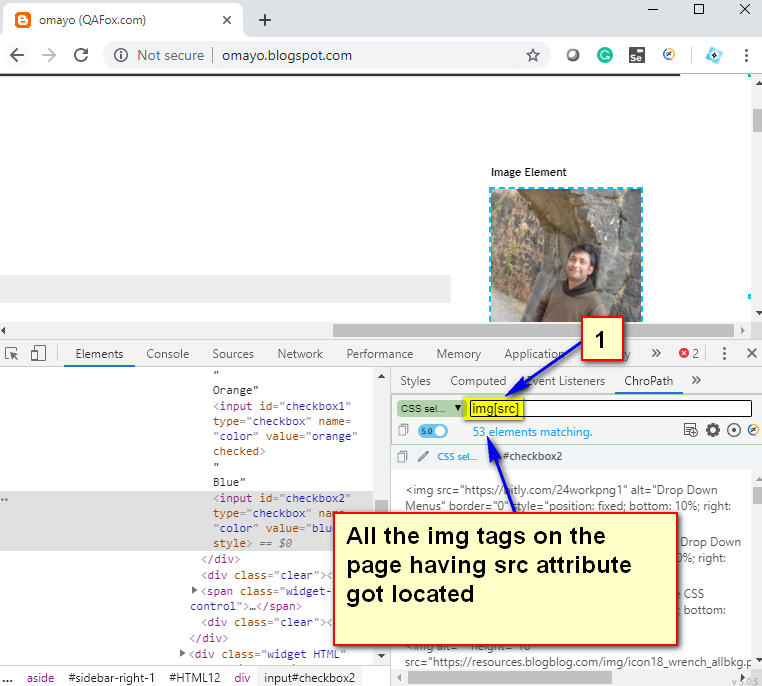Click the aside breadcrumb

click(40, 677)
